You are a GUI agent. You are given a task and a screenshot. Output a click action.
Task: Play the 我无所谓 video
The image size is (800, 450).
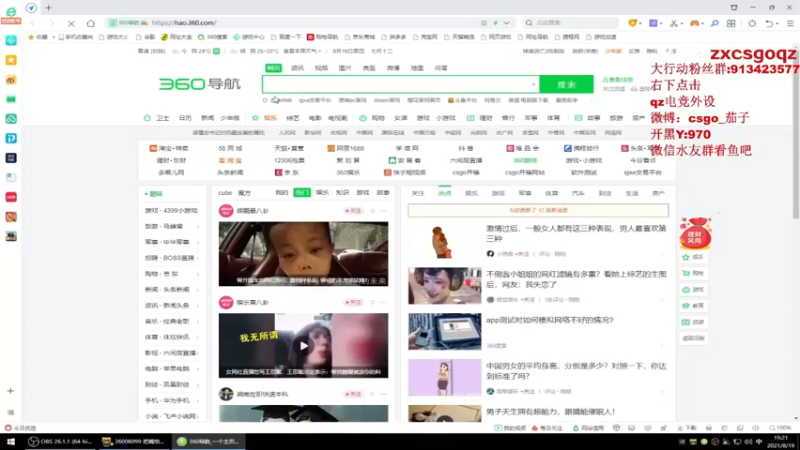coord(304,346)
